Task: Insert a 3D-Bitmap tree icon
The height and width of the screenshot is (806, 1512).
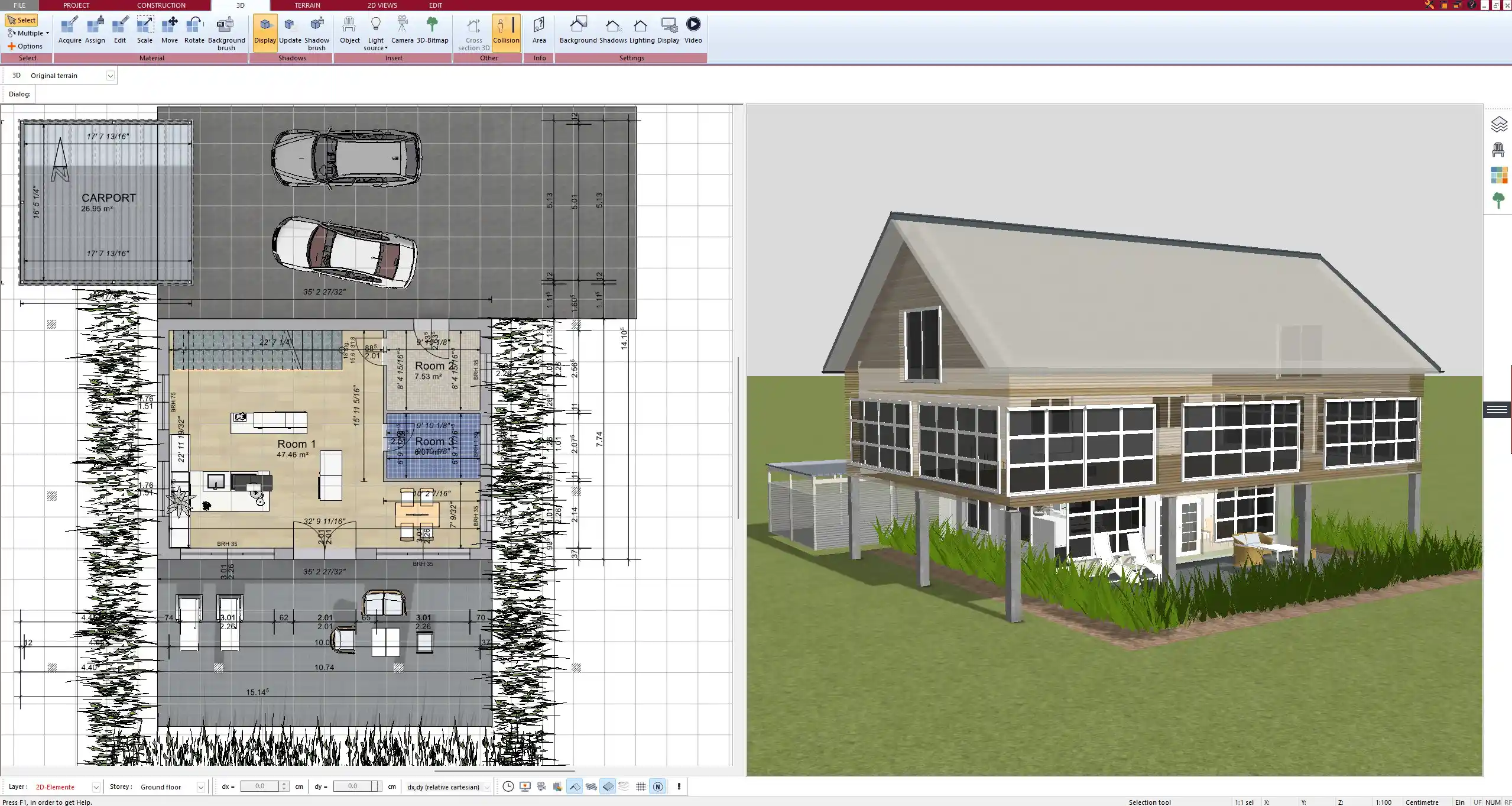Action: pos(432,30)
